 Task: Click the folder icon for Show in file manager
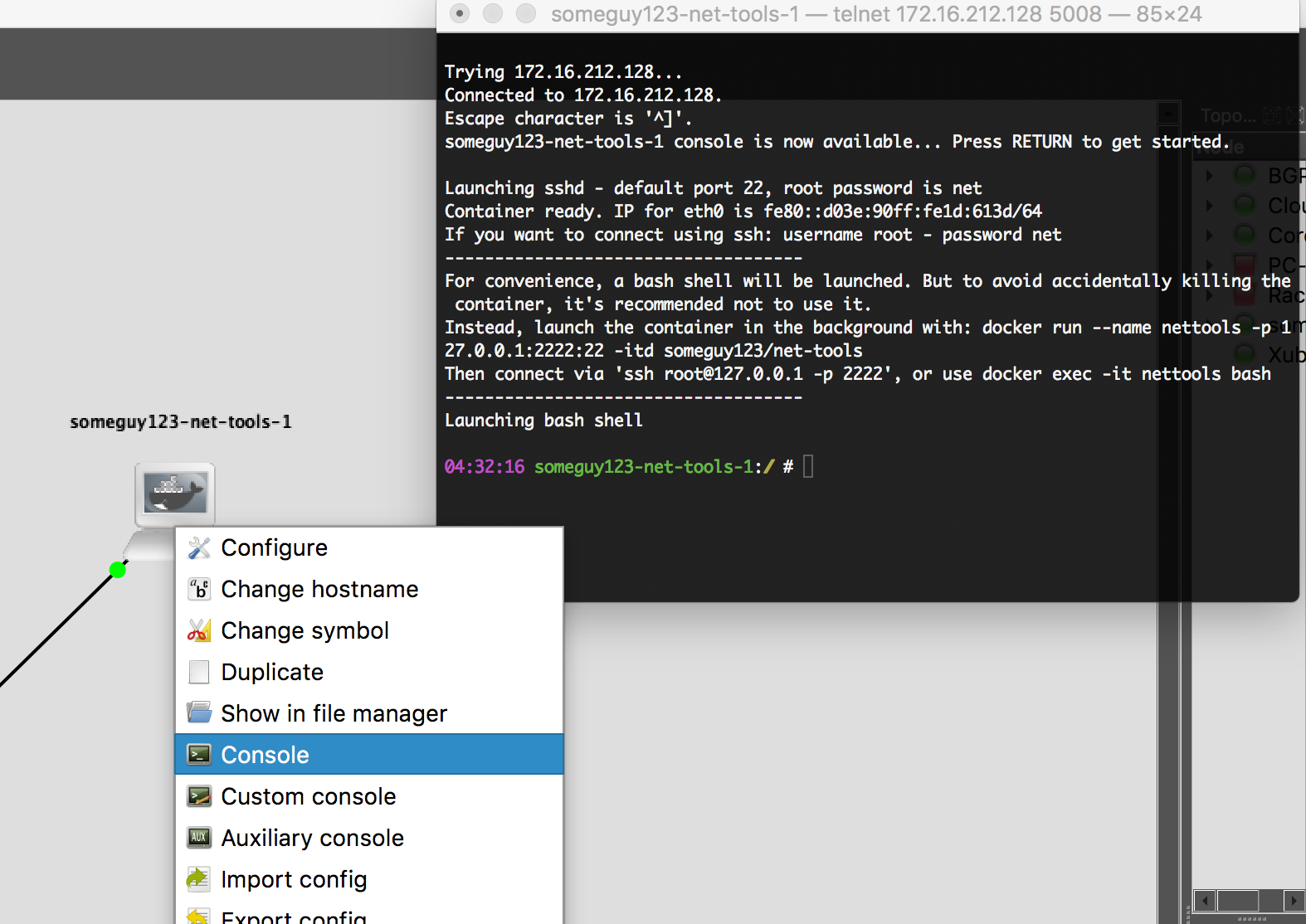pyautogui.click(x=199, y=712)
